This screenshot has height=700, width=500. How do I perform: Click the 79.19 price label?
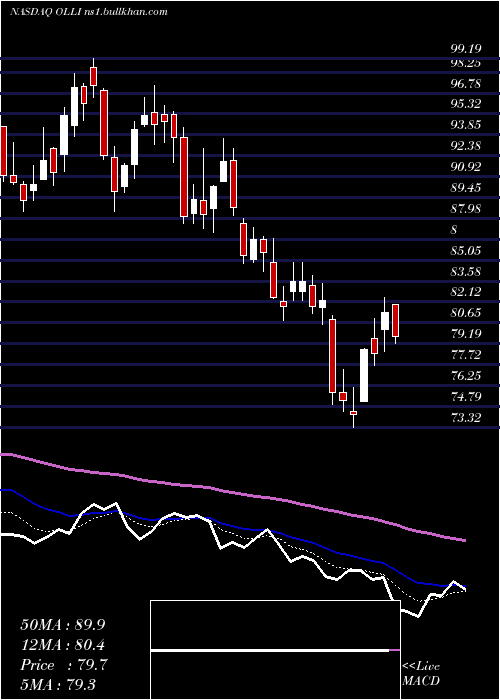pos(466,333)
